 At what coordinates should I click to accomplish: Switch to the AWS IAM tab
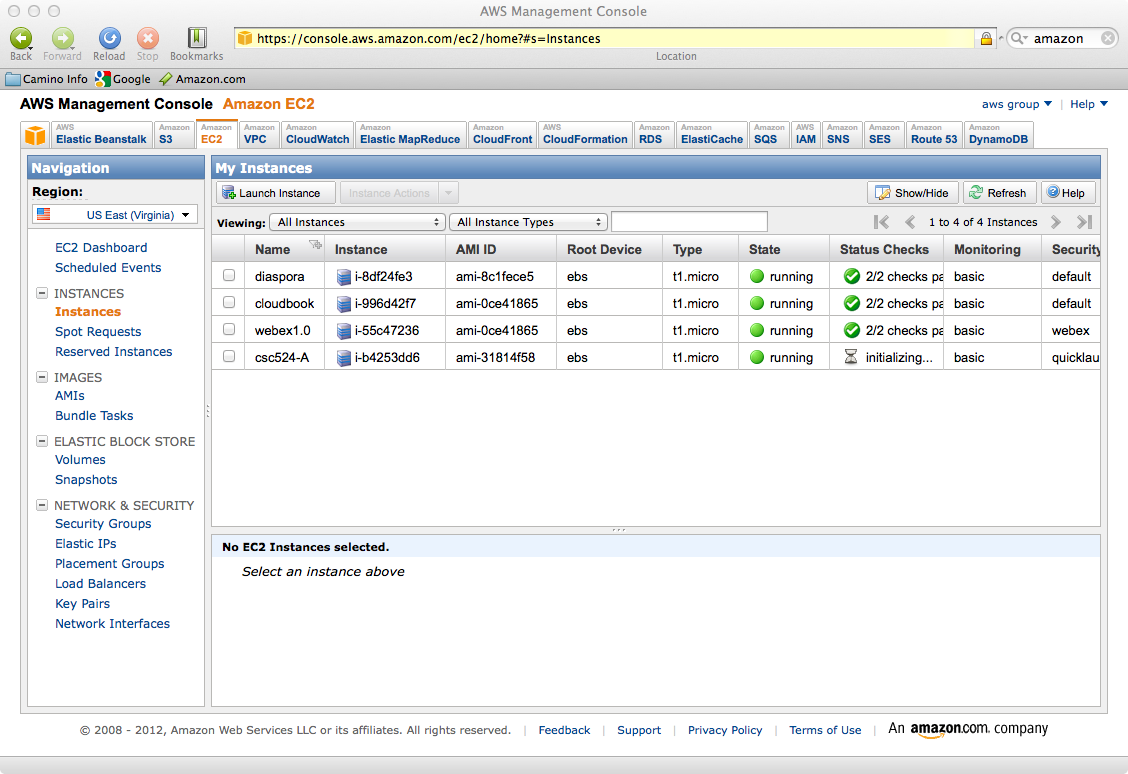[x=806, y=135]
